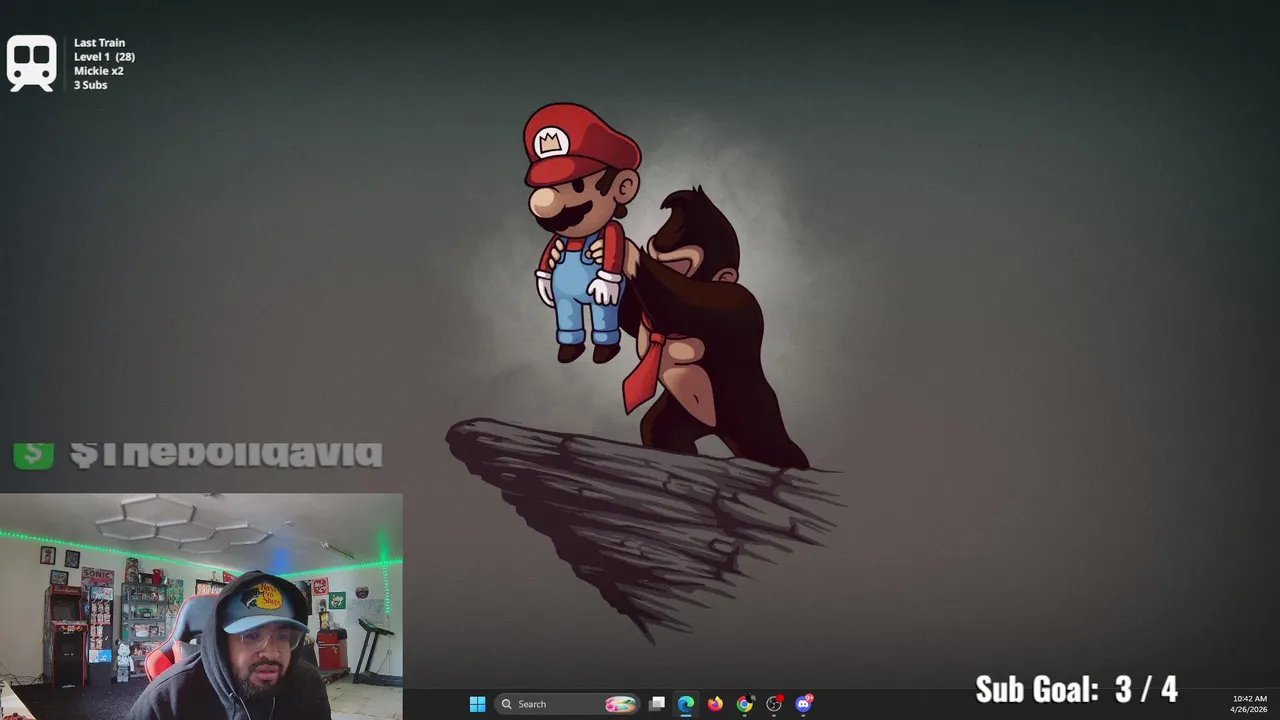Image resolution: width=1280 pixels, height=720 pixels.
Task: Launch Microsoft Edge from the taskbar
Action: pos(686,704)
